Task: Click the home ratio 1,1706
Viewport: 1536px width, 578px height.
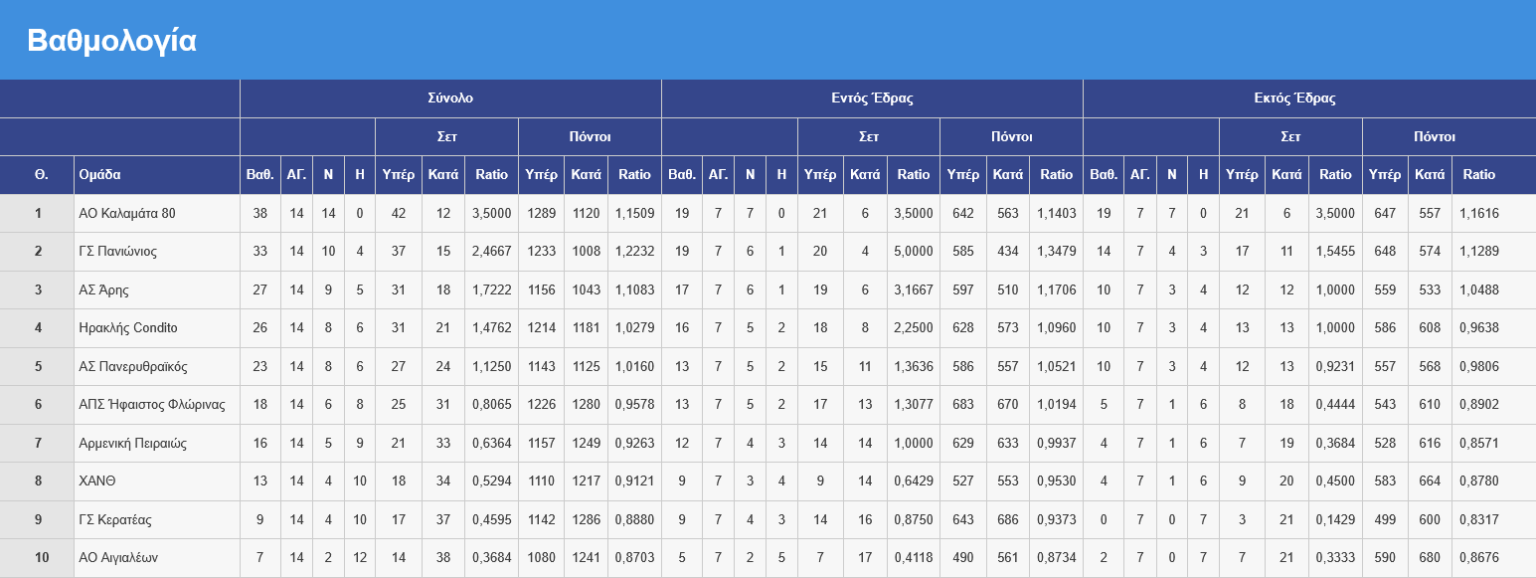Action: point(1056,290)
